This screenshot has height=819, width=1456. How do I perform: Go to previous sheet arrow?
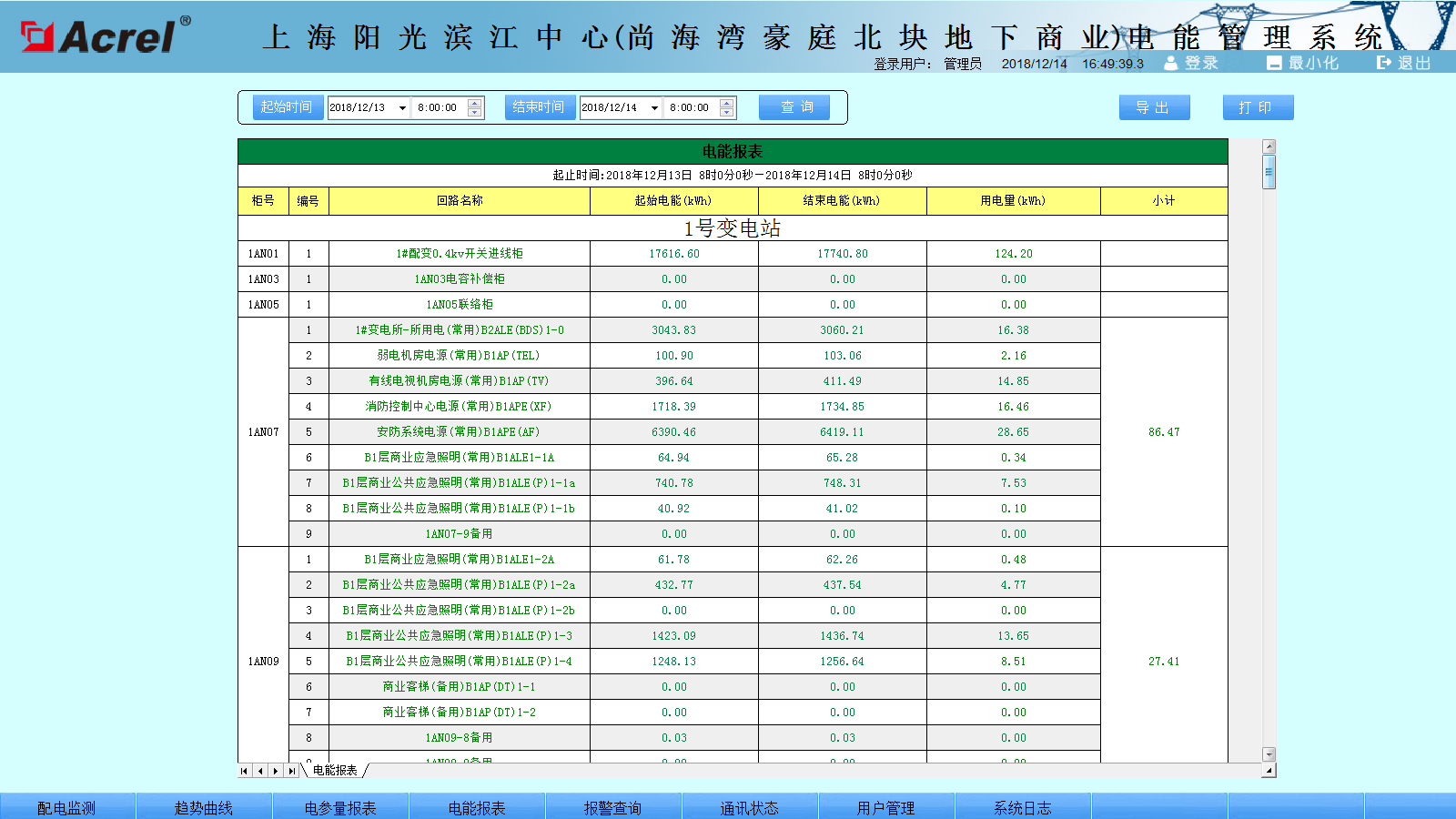pos(260,771)
